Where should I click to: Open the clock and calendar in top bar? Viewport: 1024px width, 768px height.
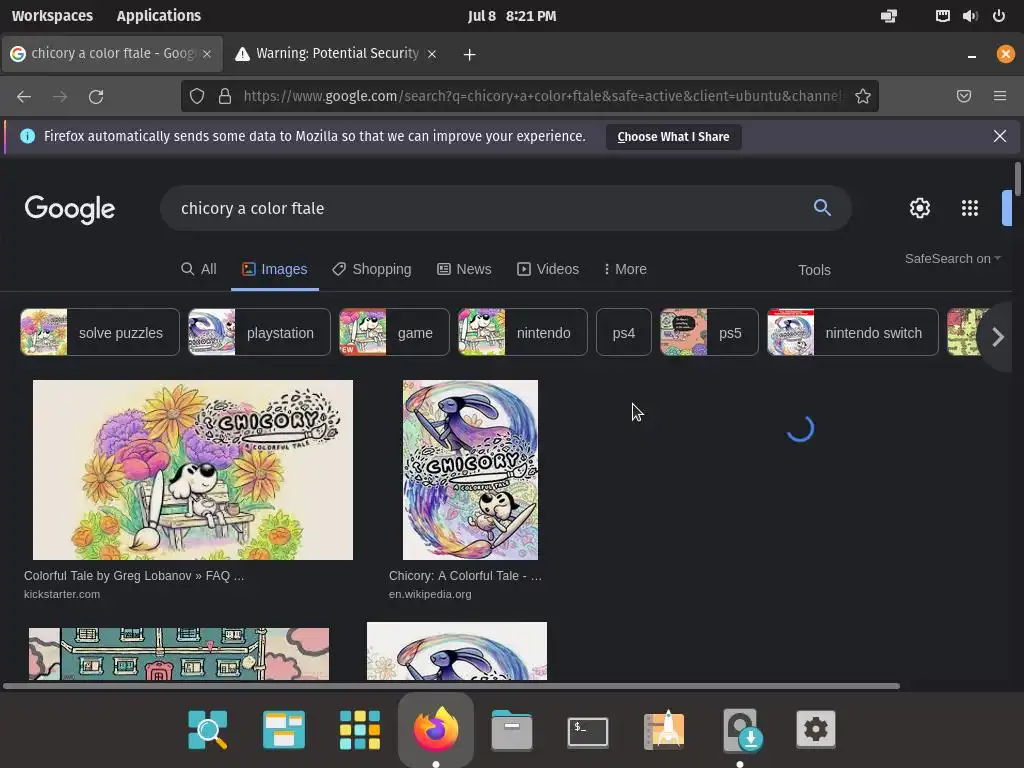point(512,16)
